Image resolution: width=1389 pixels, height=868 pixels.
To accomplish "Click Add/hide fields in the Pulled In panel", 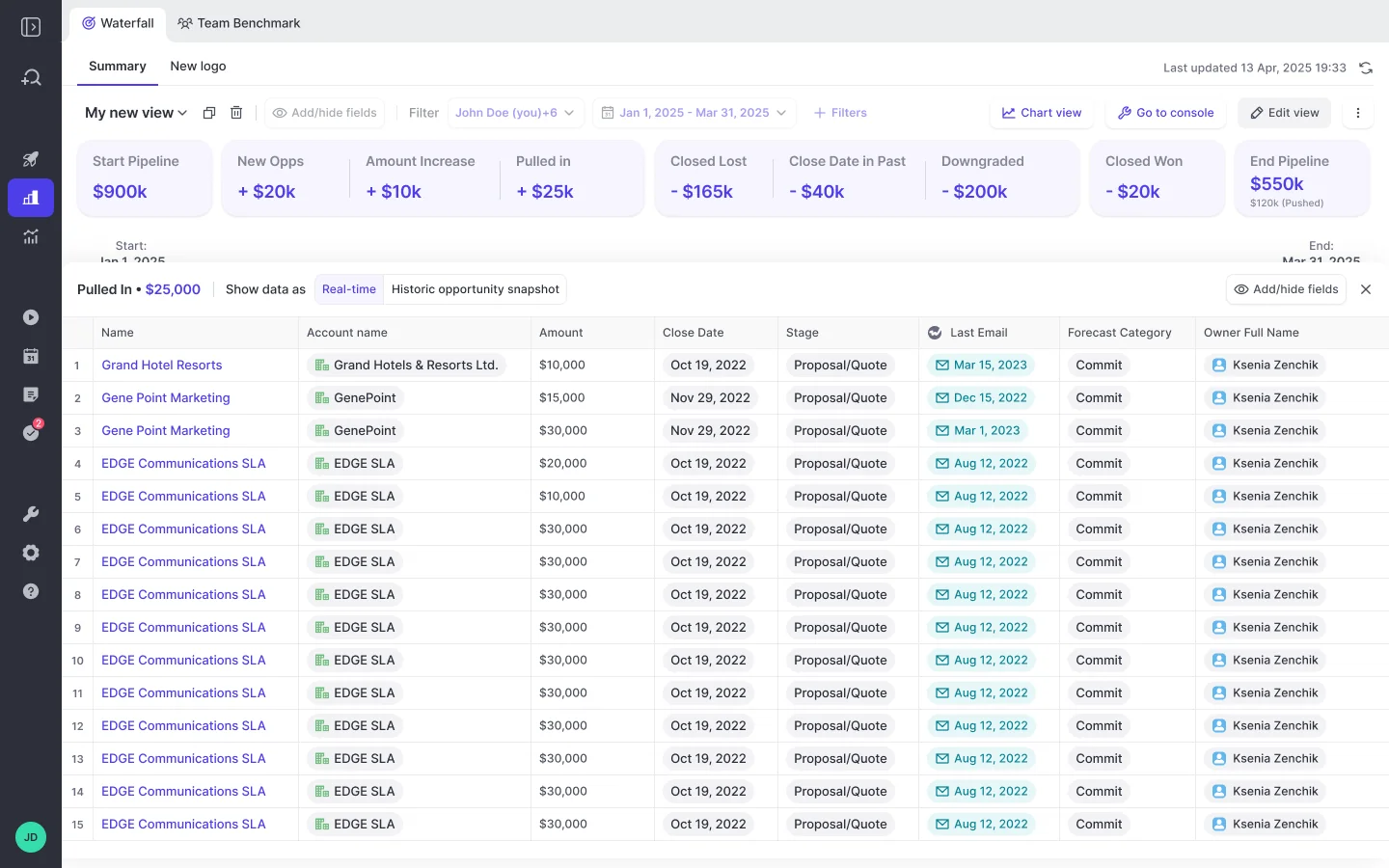I will [1287, 289].
